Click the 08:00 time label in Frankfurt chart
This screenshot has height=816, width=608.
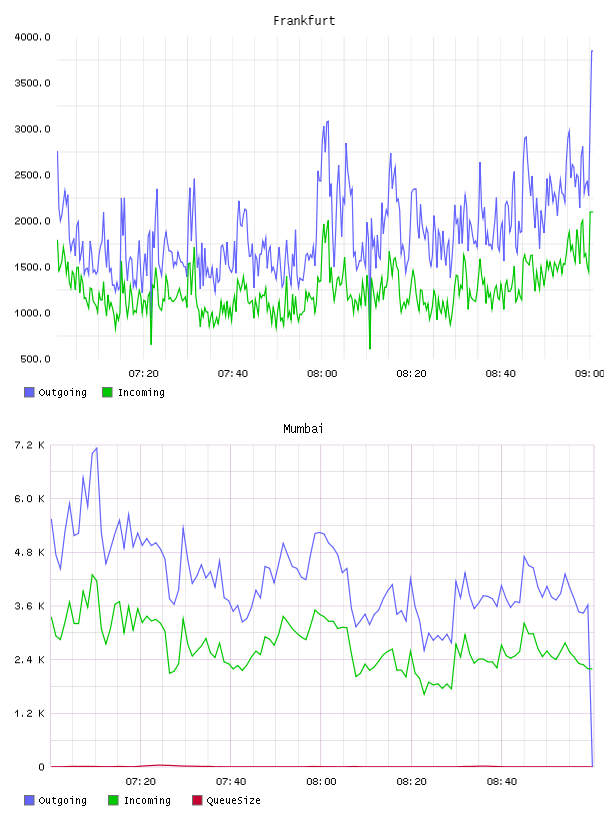point(322,374)
